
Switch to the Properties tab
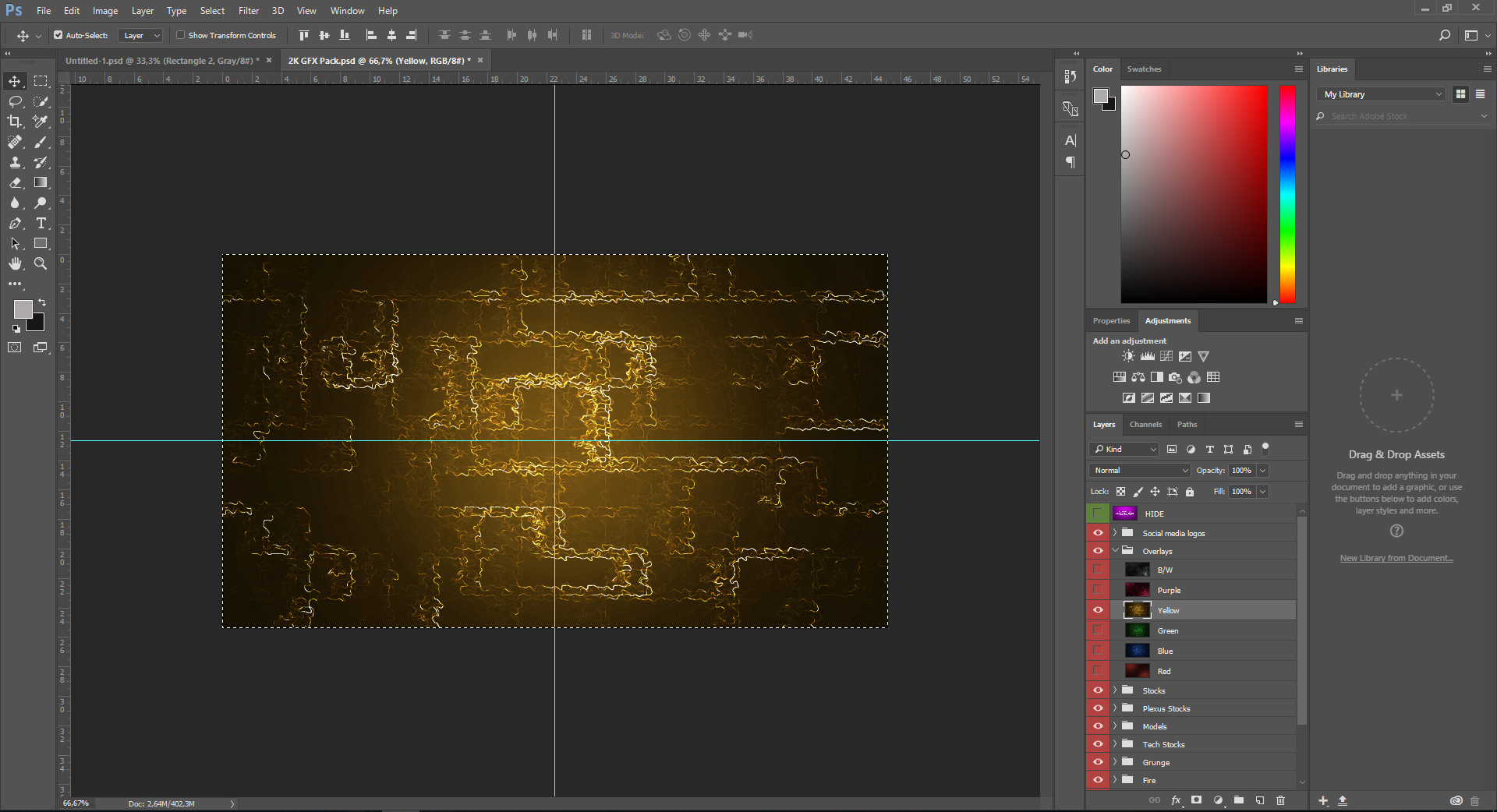tap(1111, 321)
